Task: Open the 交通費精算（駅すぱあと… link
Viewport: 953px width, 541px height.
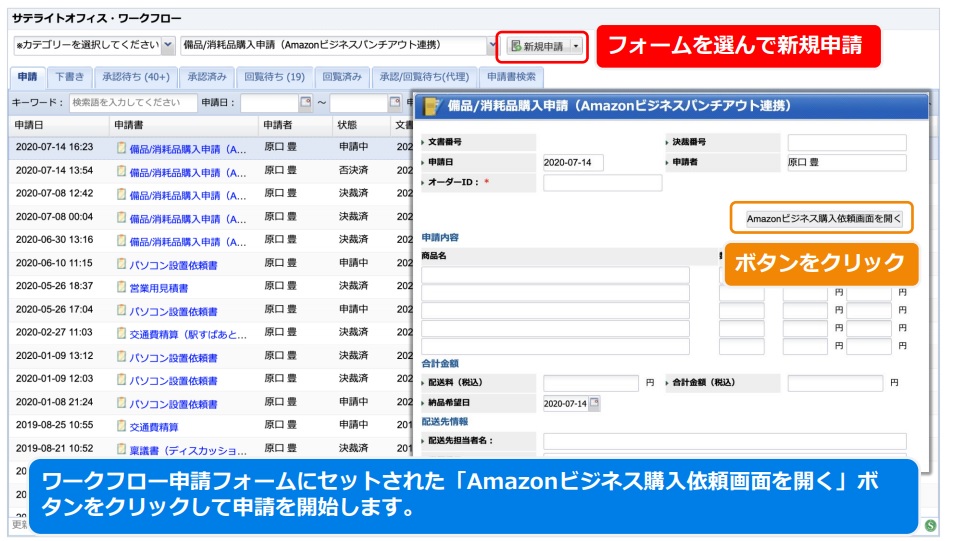Action: (188, 334)
